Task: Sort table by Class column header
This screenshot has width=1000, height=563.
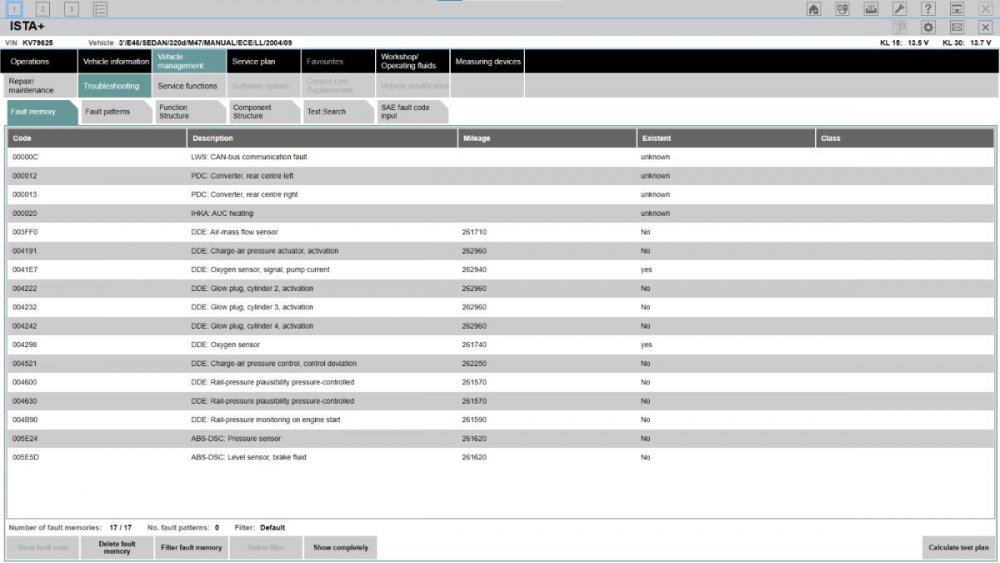Action: (905, 138)
